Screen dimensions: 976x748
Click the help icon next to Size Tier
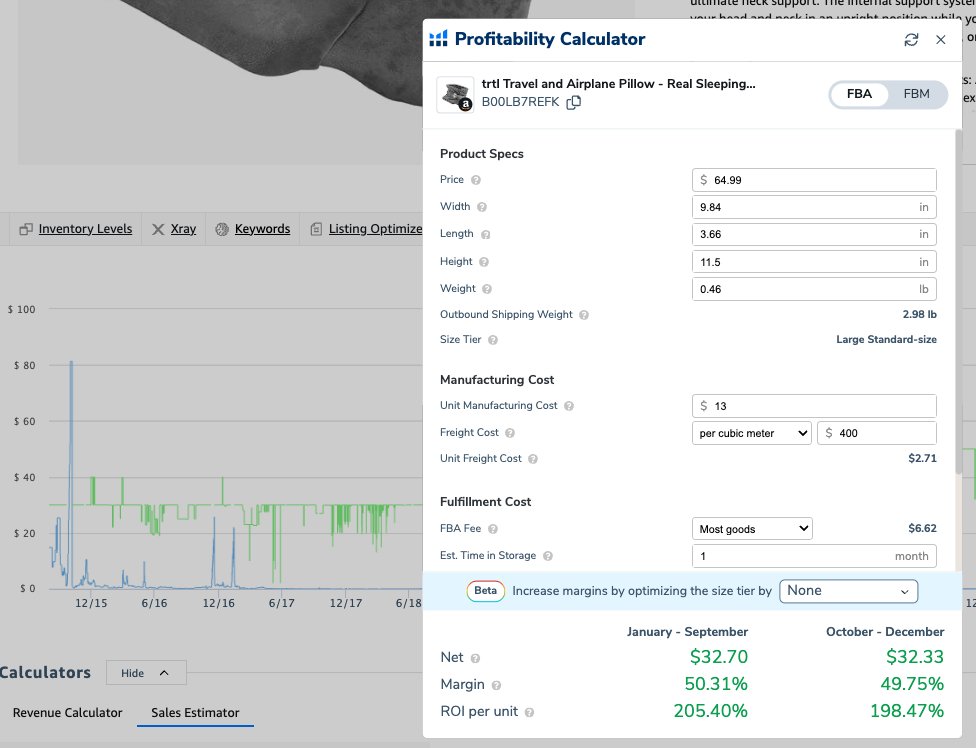pyautogui.click(x=492, y=340)
